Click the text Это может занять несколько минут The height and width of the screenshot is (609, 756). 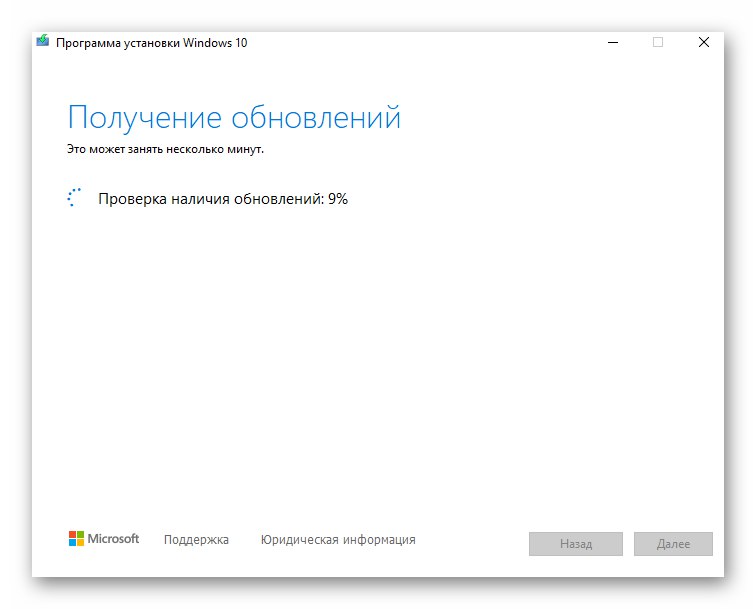pyautogui.click(x=165, y=149)
